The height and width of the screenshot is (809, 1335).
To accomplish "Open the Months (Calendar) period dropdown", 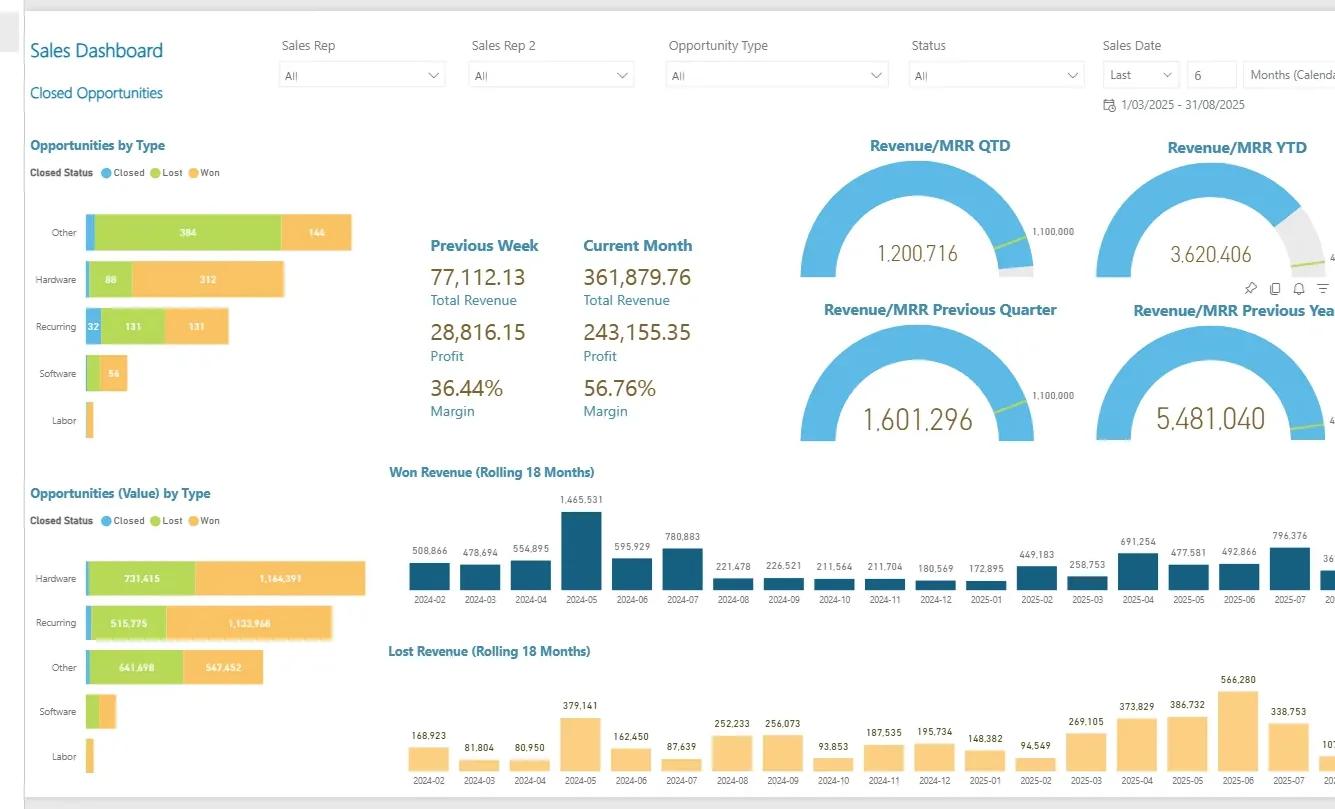I will [x=1289, y=75].
